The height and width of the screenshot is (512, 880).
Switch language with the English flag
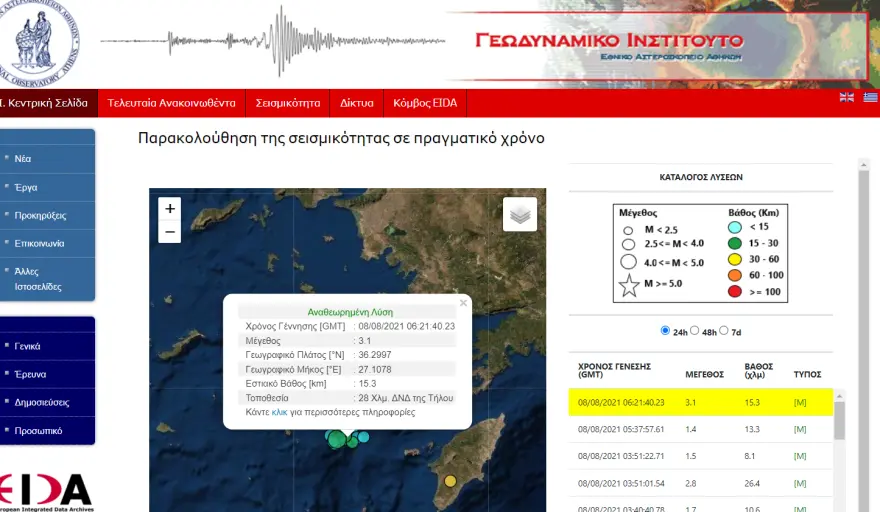[847, 97]
